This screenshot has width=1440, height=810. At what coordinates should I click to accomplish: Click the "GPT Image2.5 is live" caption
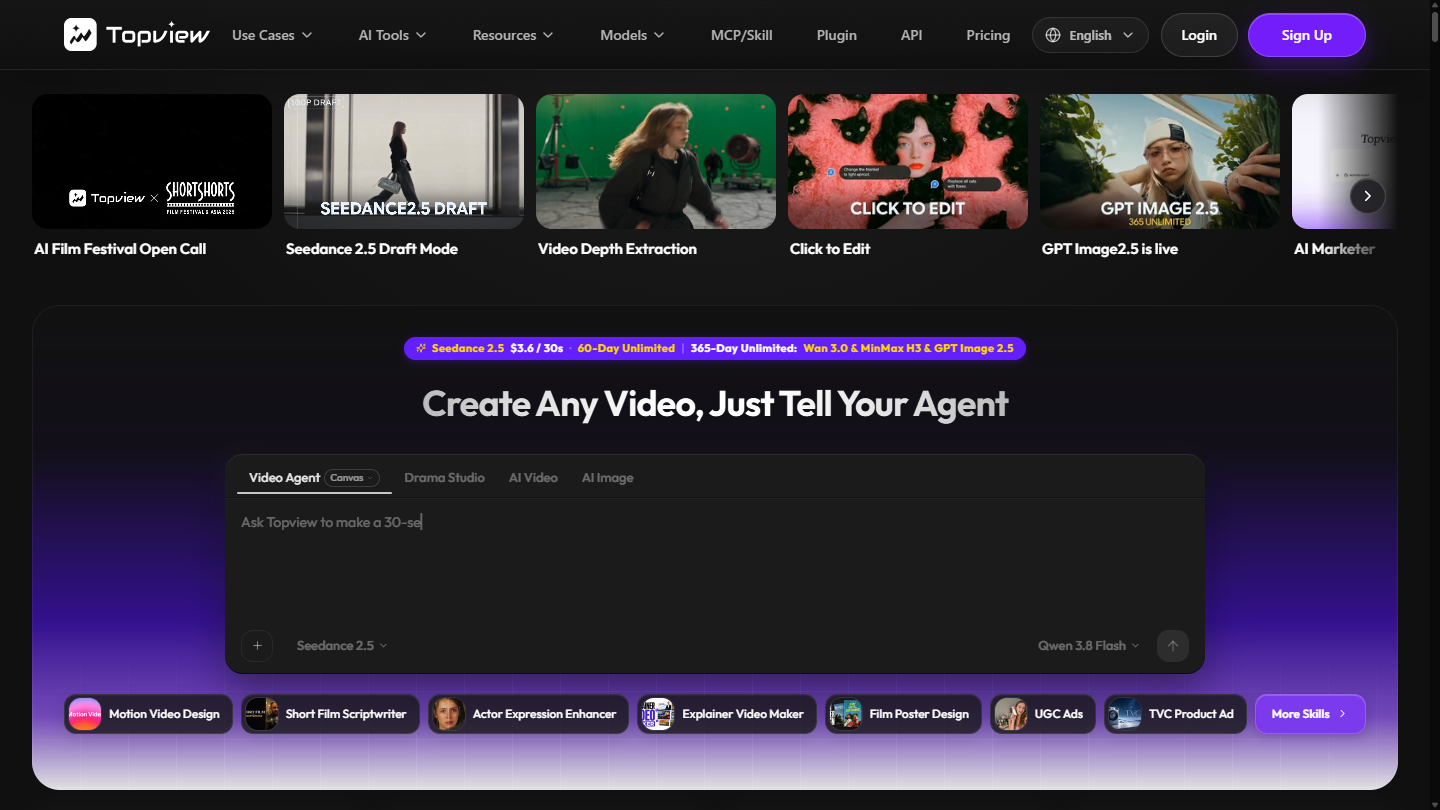[1110, 249]
